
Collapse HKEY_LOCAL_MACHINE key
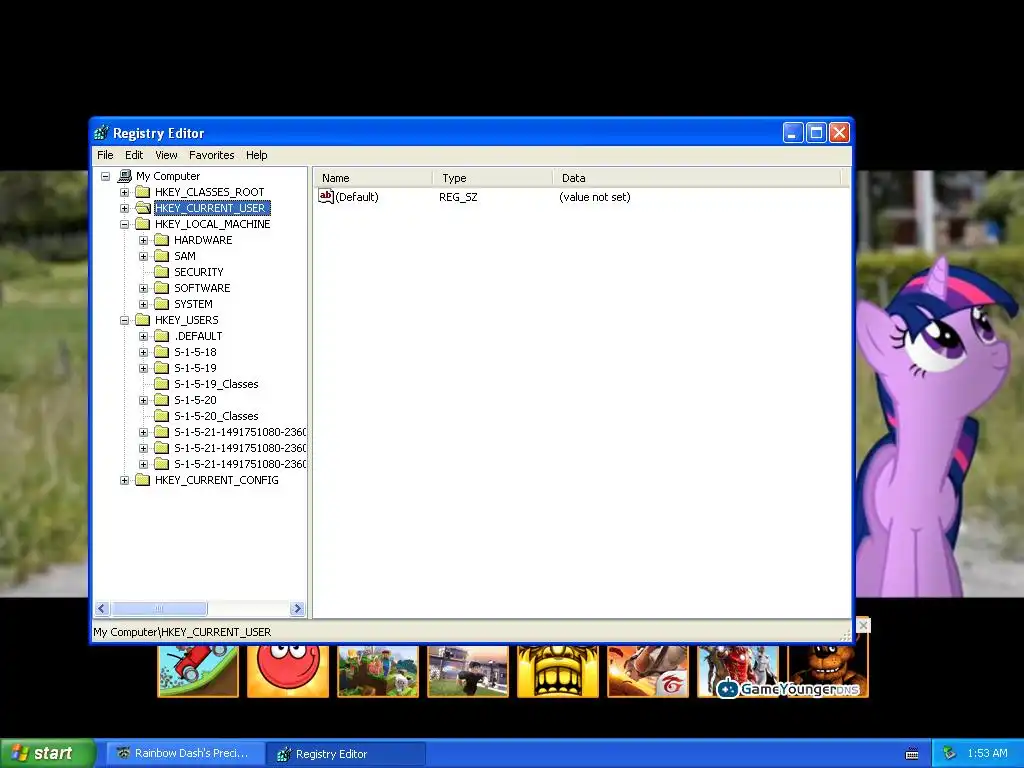tap(124, 224)
